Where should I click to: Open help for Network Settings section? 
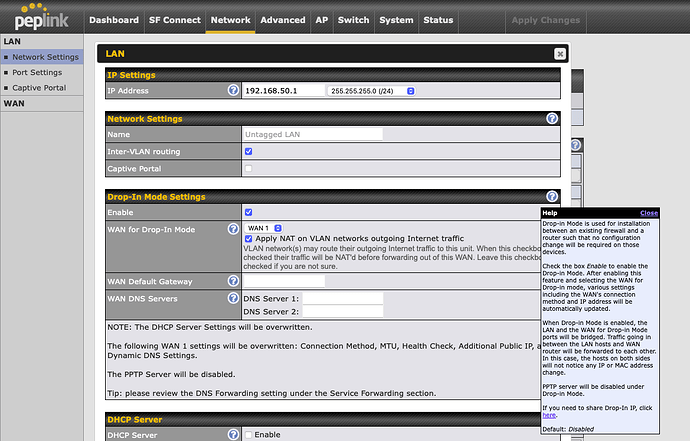point(552,118)
